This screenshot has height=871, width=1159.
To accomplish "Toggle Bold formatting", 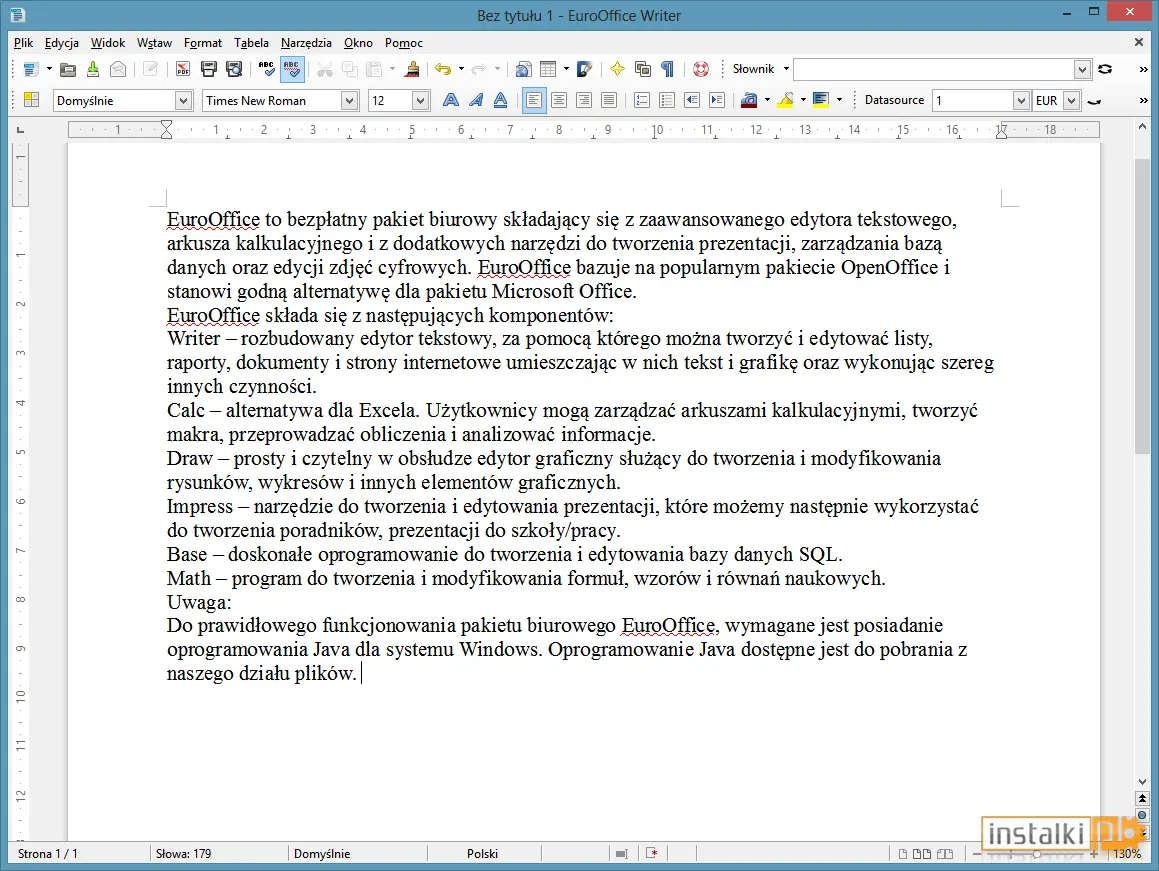I will pos(450,100).
